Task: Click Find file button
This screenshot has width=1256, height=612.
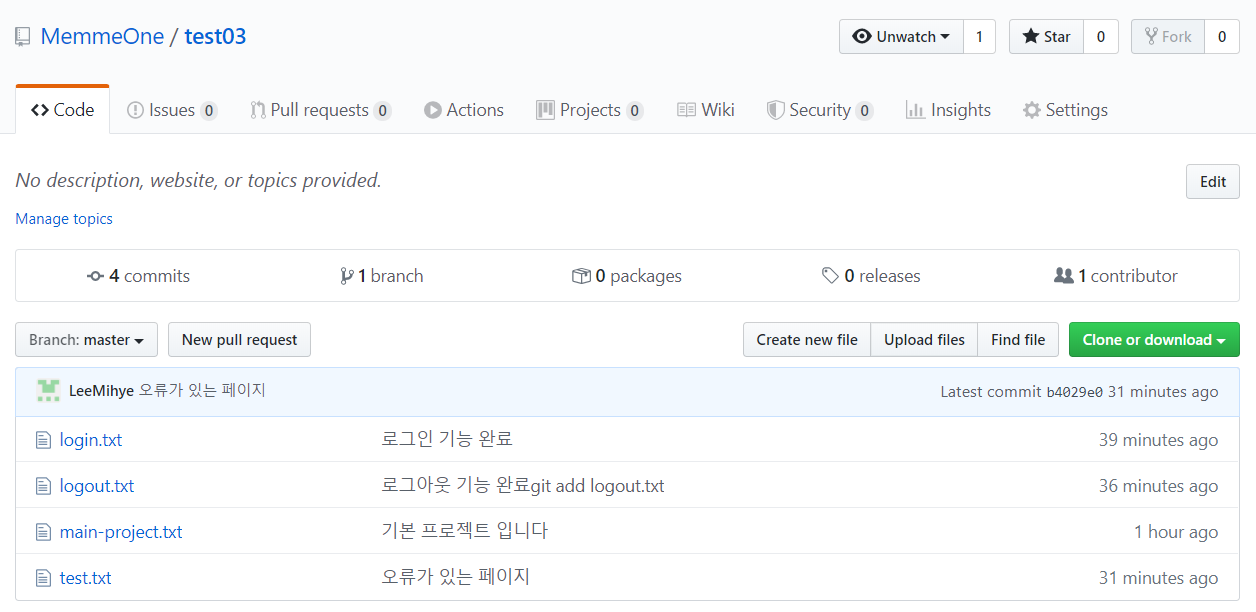Action: (1018, 340)
